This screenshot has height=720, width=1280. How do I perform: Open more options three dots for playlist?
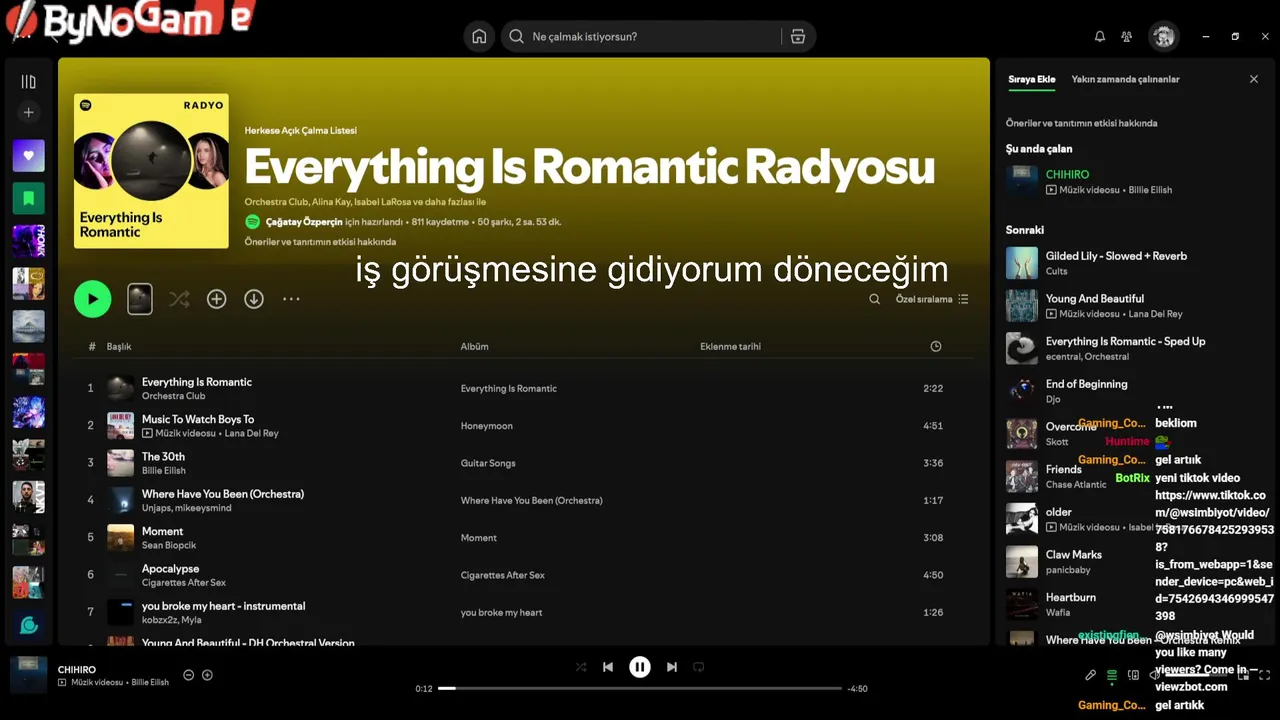point(291,299)
